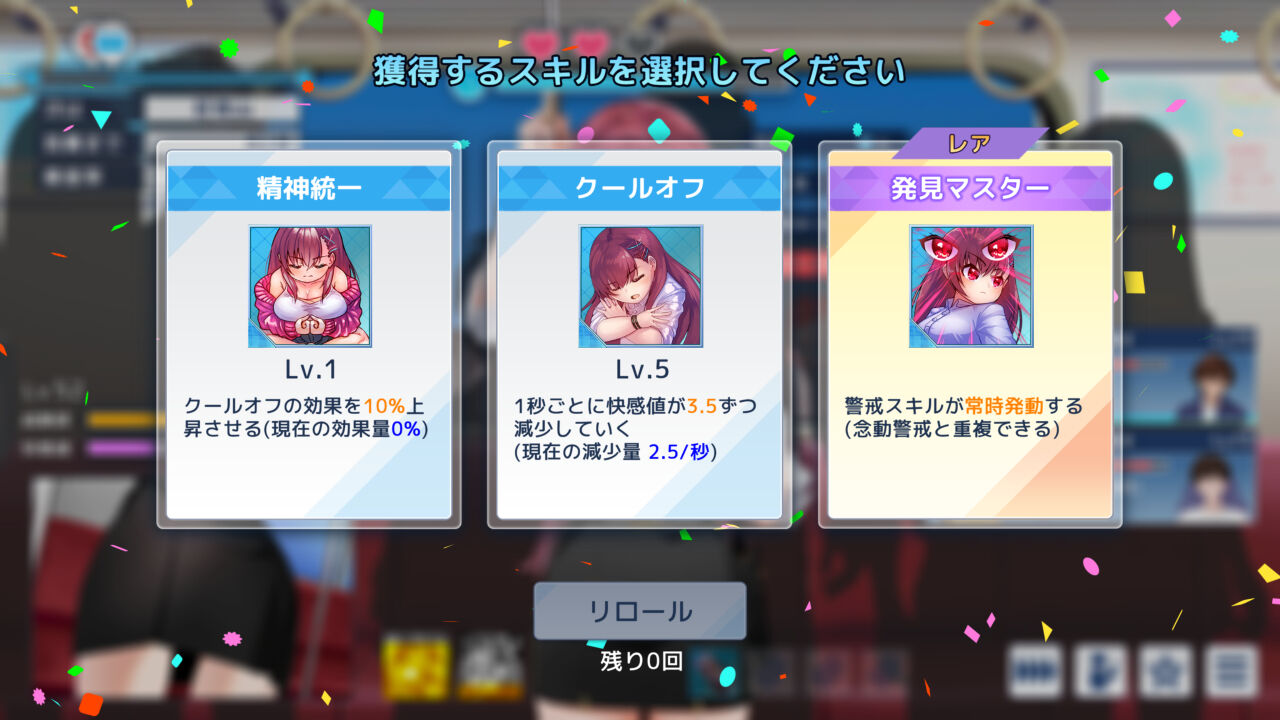This screenshot has height=720, width=1280.
Task: Click the 発見マスター purple title banner
Action: (970, 188)
